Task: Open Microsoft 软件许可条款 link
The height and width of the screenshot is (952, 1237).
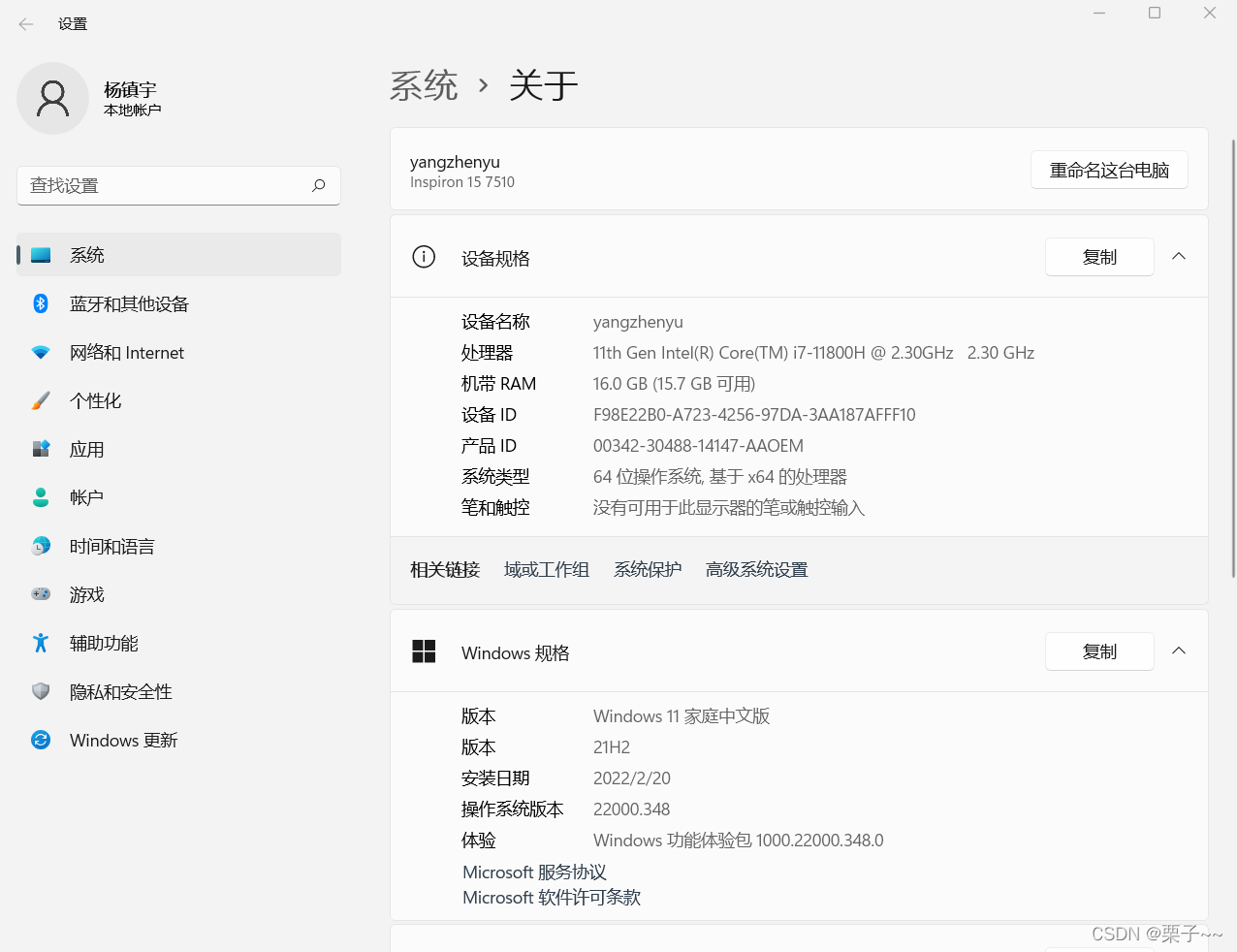Action: tap(552, 898)
